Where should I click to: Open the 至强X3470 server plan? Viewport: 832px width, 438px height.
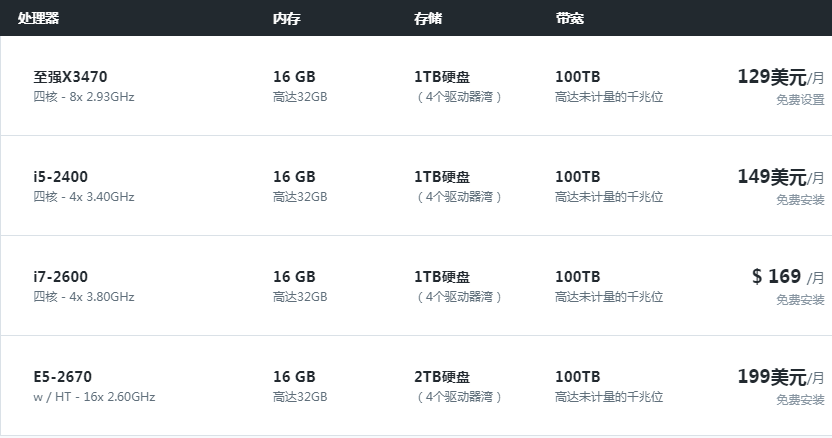pyautogui.click(x=70, y=77)
